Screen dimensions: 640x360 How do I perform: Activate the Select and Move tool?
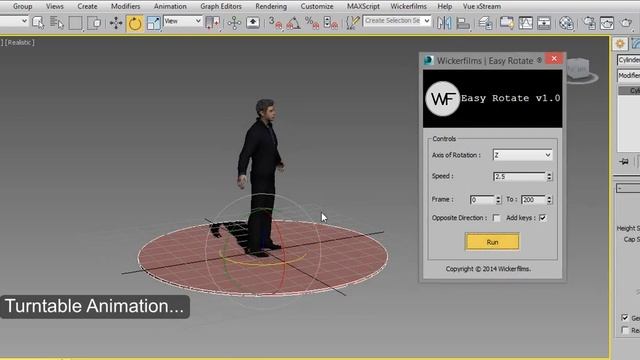coord(116,23)
